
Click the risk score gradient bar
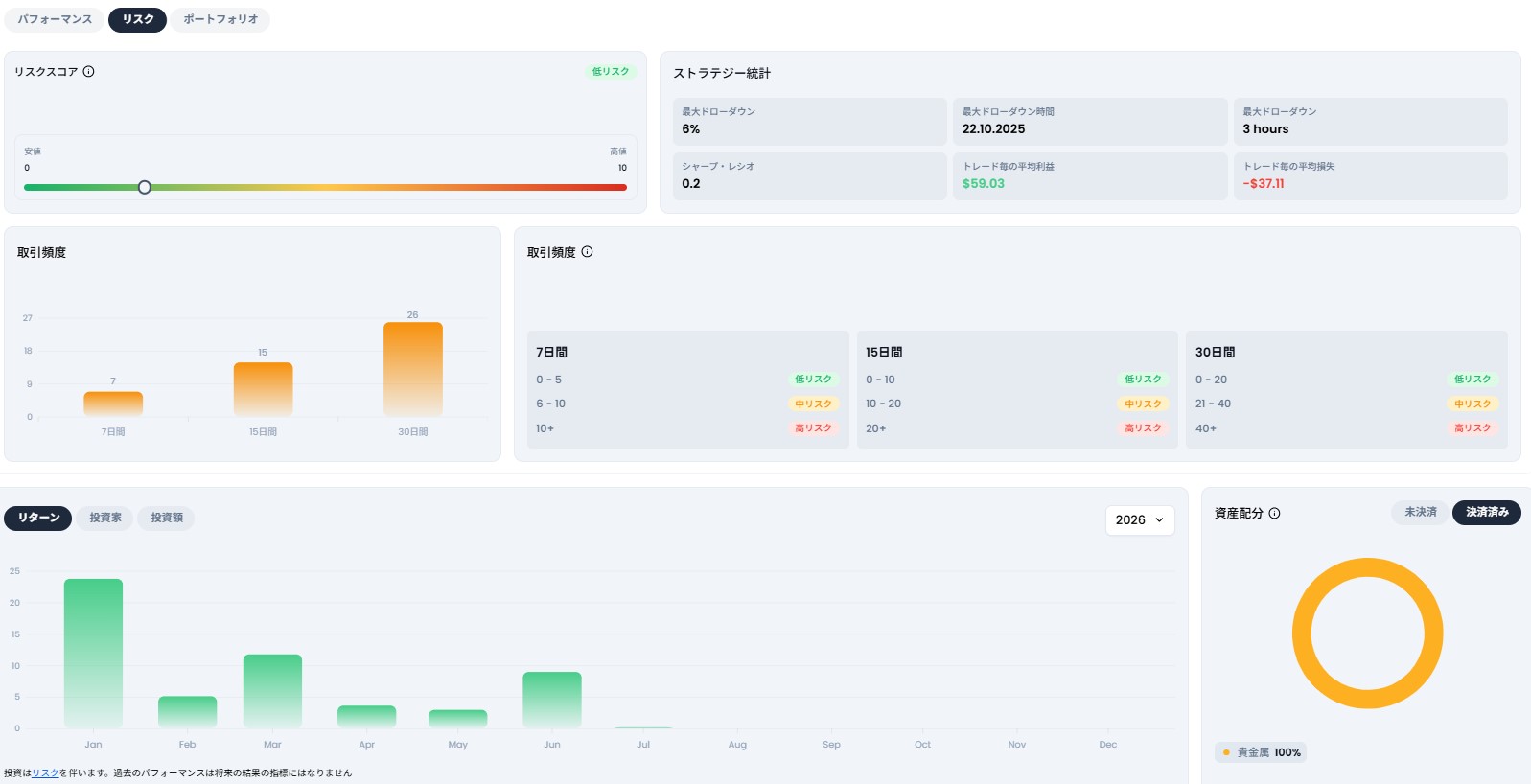[x=325, y=187]
